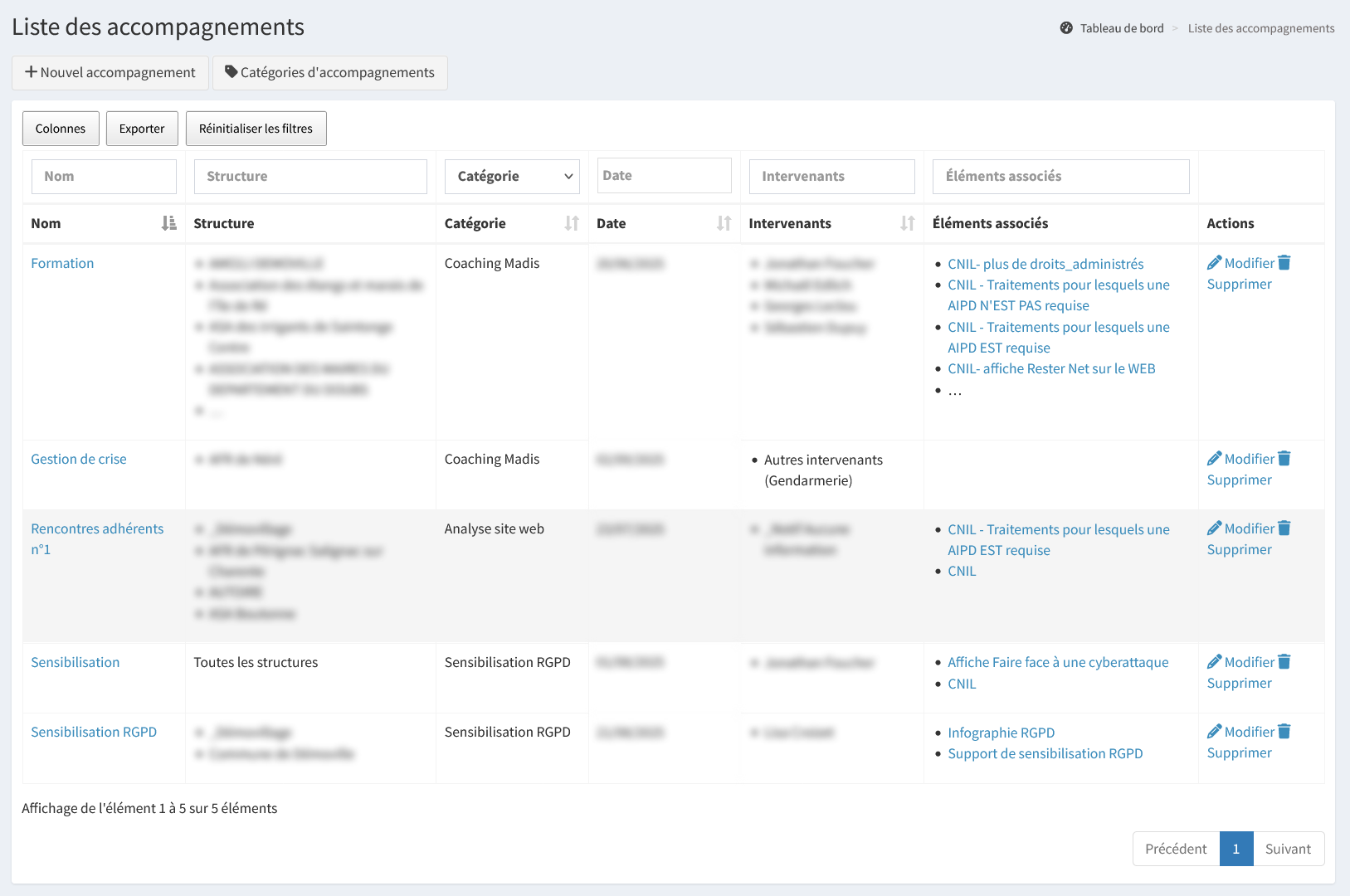The image size is (1350, 896).
Task: Go to Tableau de bord breadcrumb
Action: coord(1121,28)
